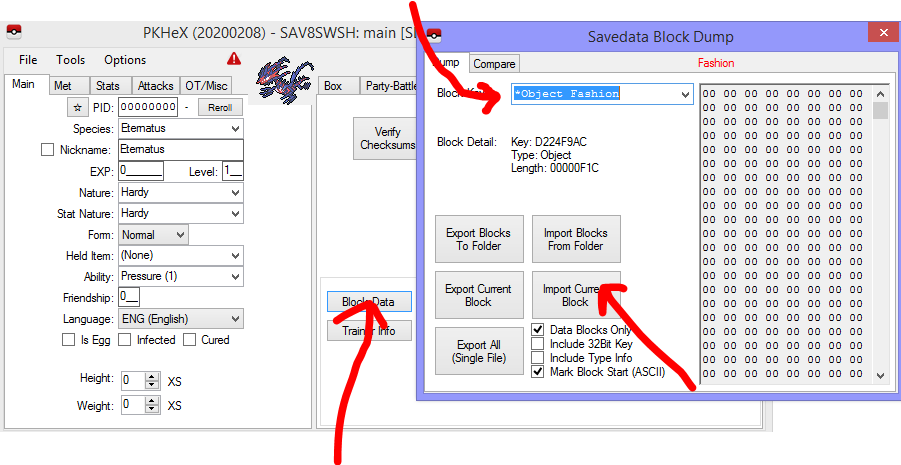The width and height of the screenshot is (901, 465).
Task: Click the red warning legality icon
Action: point(234,59)
